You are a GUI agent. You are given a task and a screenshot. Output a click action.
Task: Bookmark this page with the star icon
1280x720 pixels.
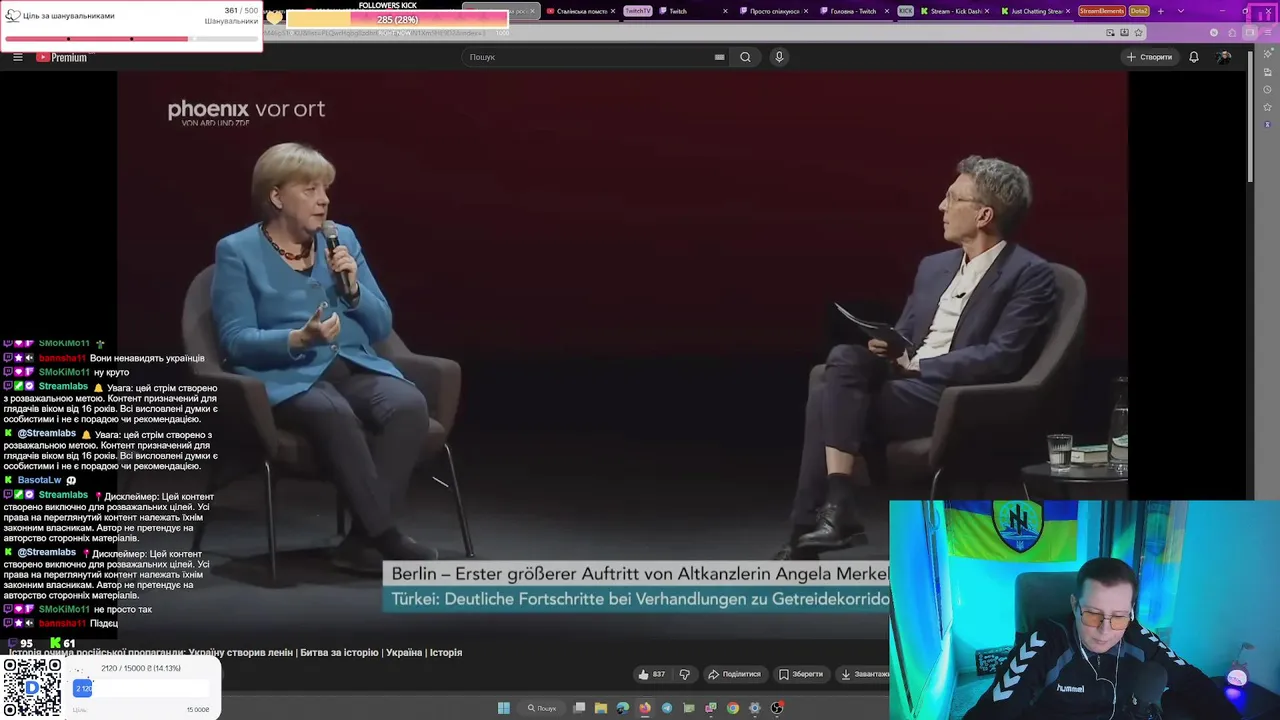(x=1138, y=33)
